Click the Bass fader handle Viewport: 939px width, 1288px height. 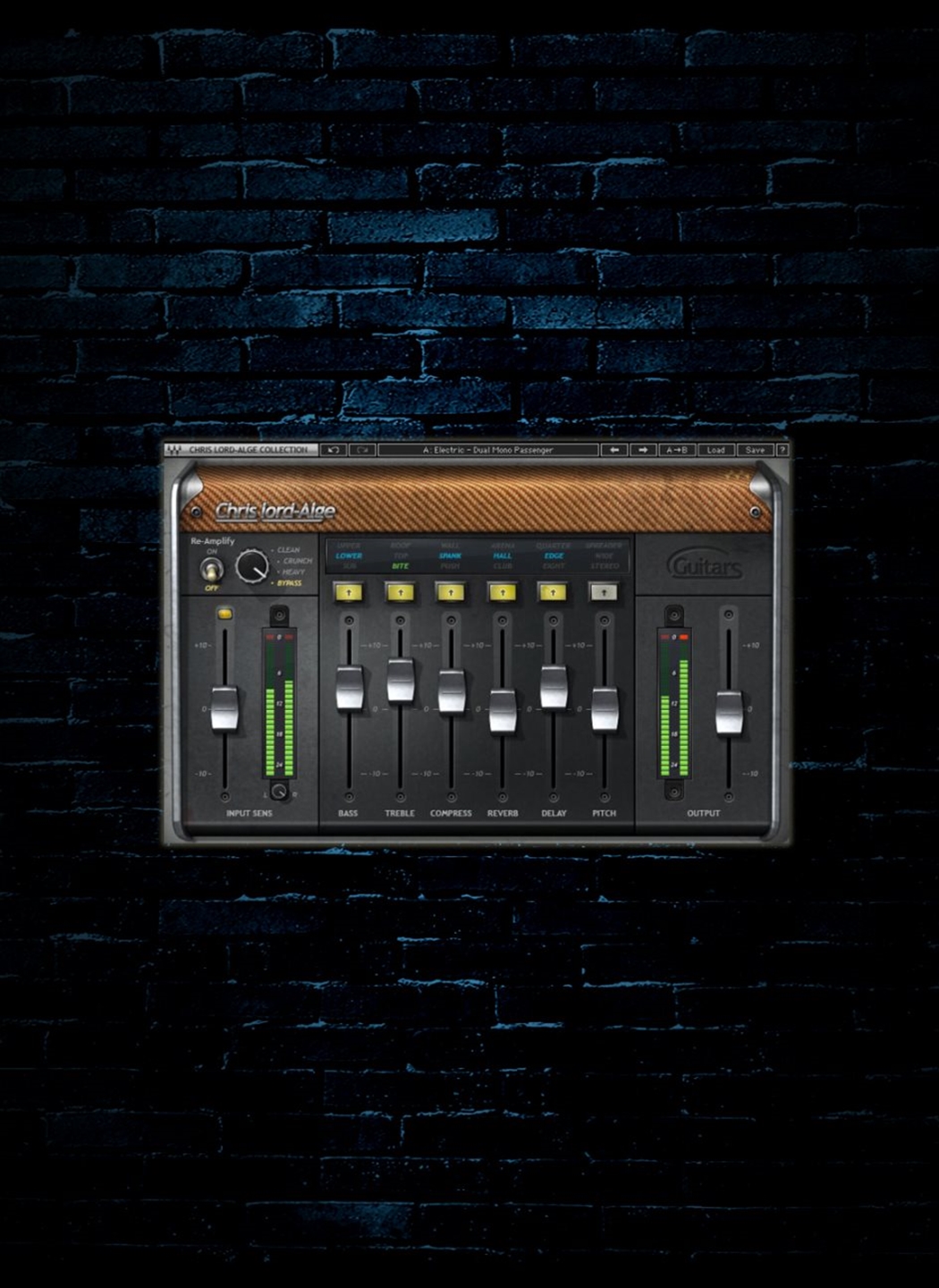click(349, 688)
